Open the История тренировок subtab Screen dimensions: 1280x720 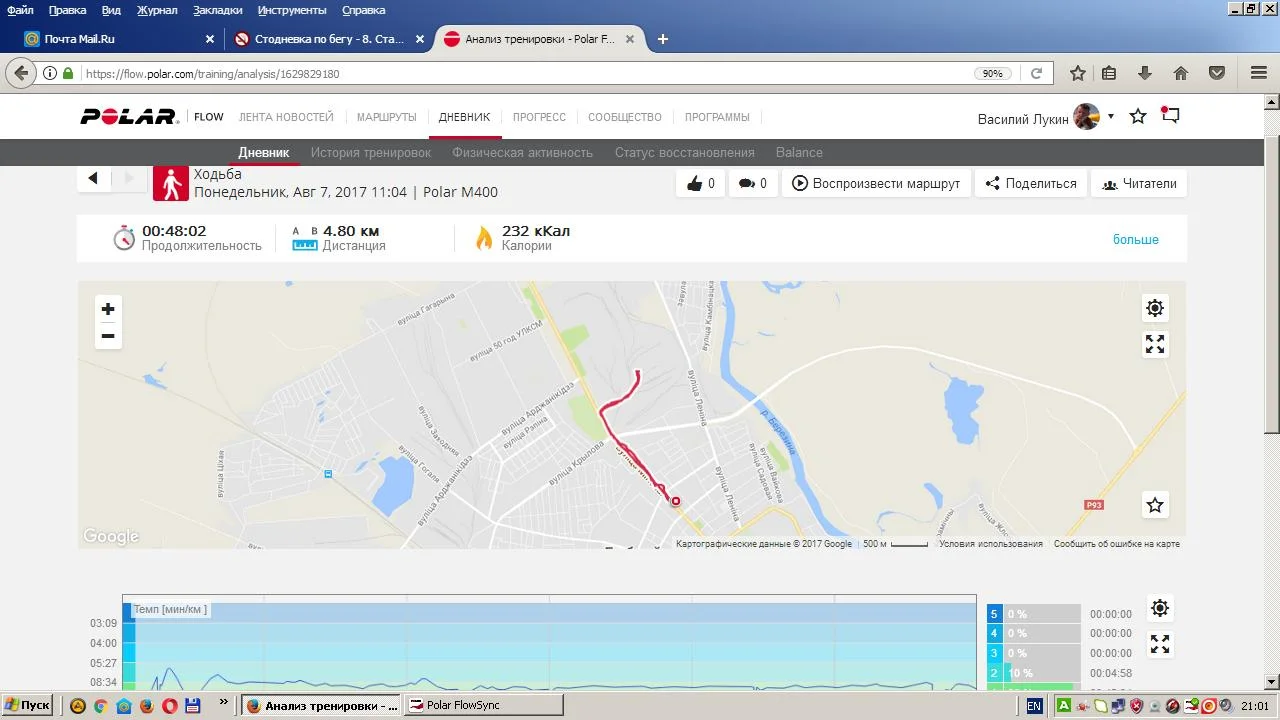[x=371, y=152]
